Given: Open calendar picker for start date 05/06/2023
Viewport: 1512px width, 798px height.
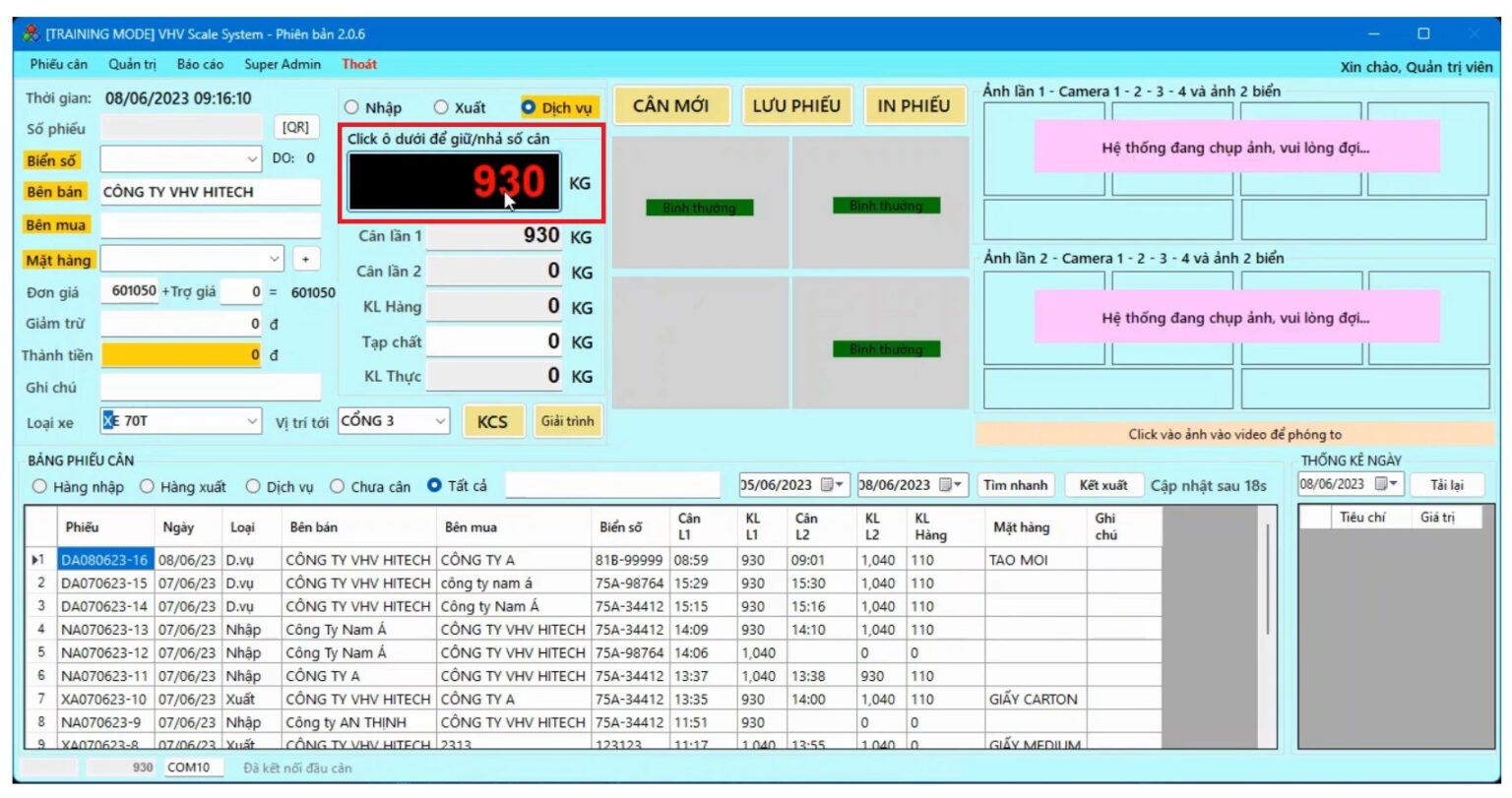Looking at the screenshot, I should point(833,485).
